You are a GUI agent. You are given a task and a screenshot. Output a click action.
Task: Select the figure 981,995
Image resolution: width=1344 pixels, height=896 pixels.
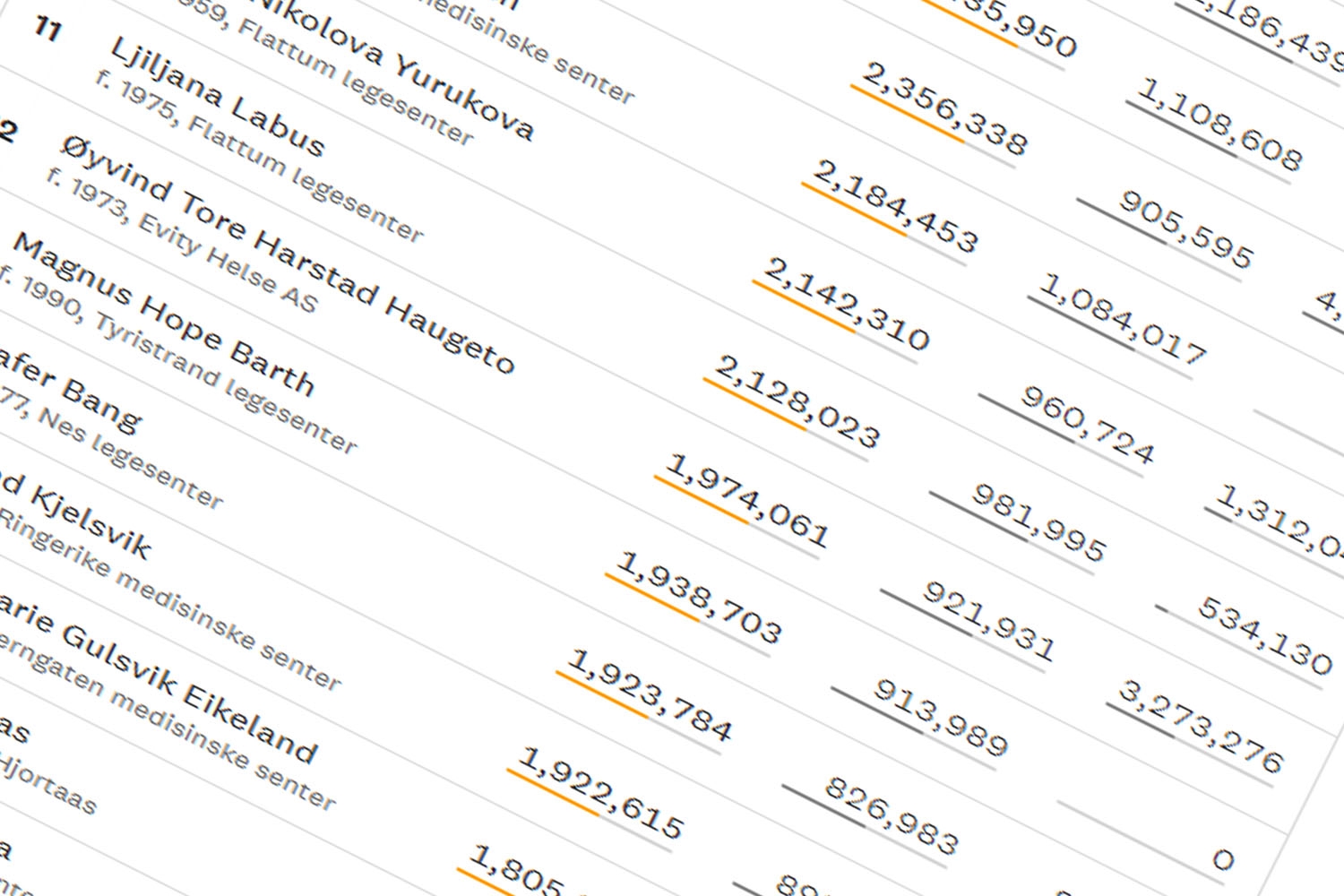pyautogui.click(x=1039, y=522)
